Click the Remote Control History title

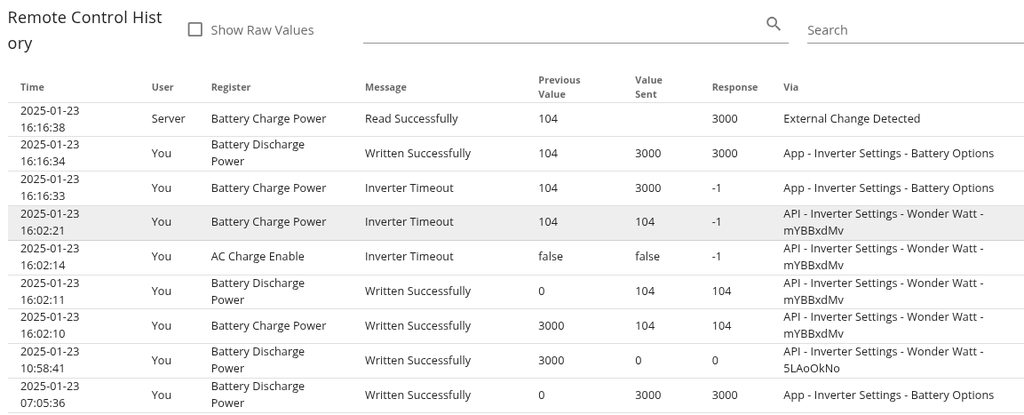coord(84,32)
